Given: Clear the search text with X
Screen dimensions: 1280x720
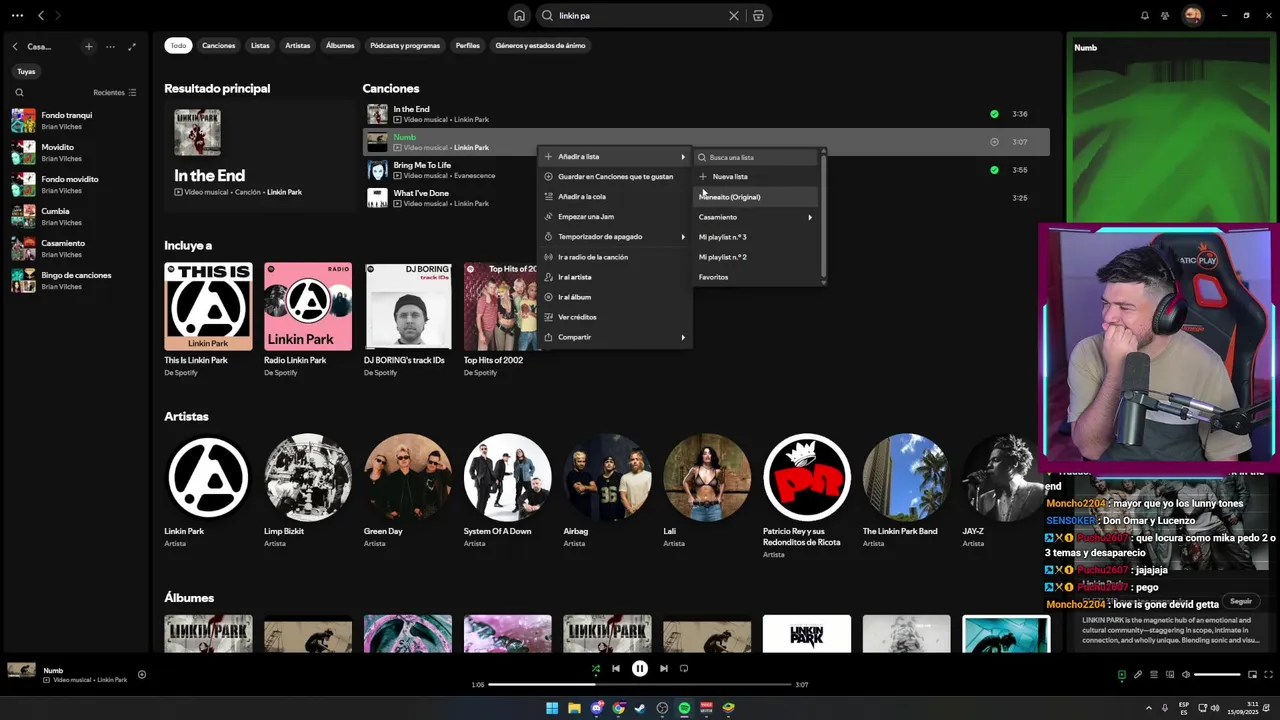Looking at the screenshot, I should pos(734,16).
